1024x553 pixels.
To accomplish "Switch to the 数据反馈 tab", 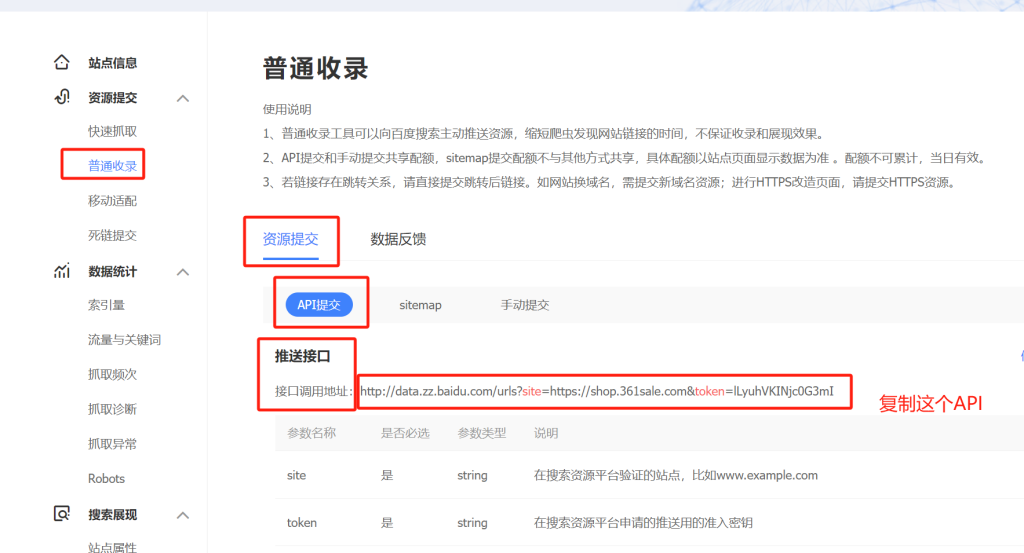I will pyautogui.click(x=398, y=239).
